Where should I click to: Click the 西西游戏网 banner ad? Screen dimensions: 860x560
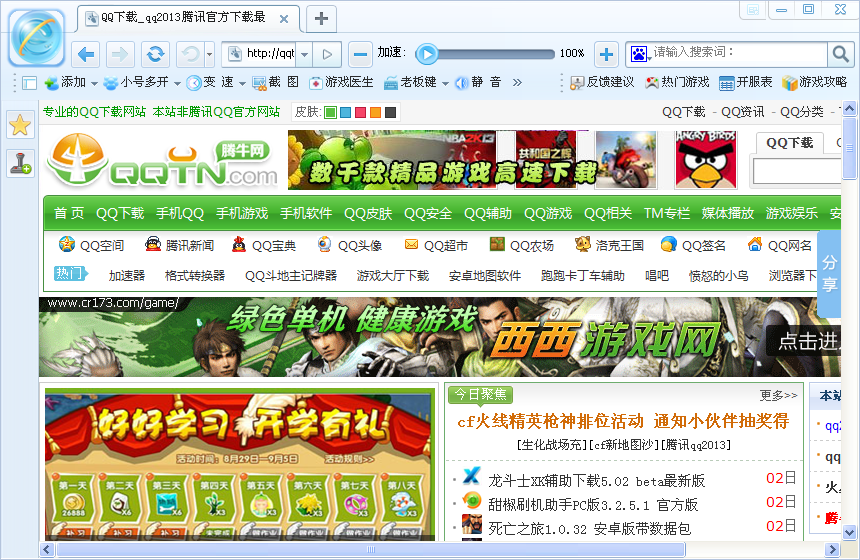(x=440, y=337)
